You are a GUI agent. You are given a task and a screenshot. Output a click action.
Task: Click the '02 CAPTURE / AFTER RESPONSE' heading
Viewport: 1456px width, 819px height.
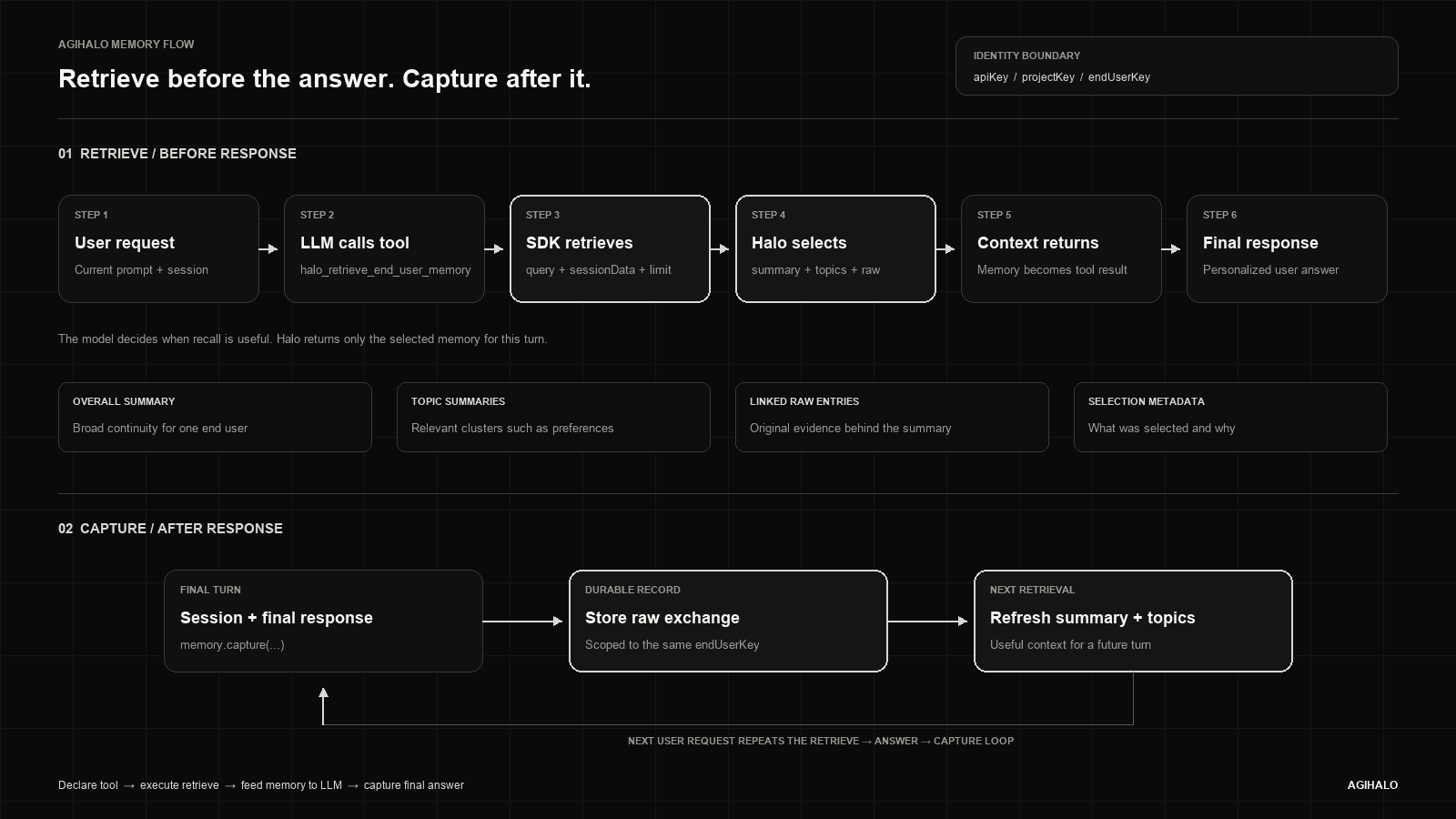coord(170,529)
